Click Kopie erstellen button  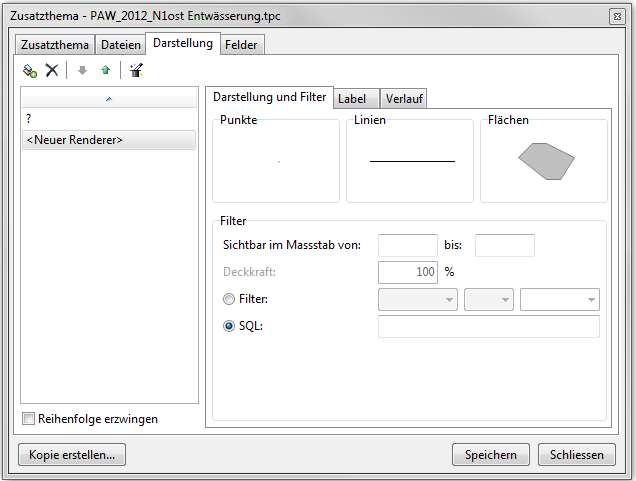[x=72, y=455]
